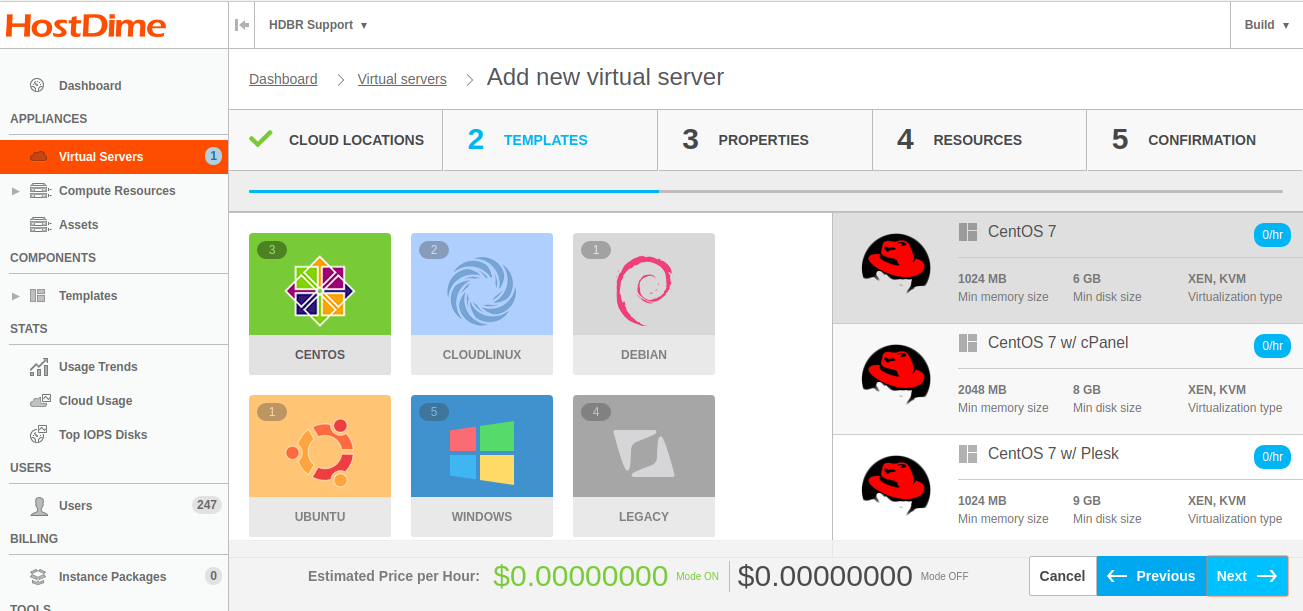Click the Virtual Servers count badge

tap(213, 156)
